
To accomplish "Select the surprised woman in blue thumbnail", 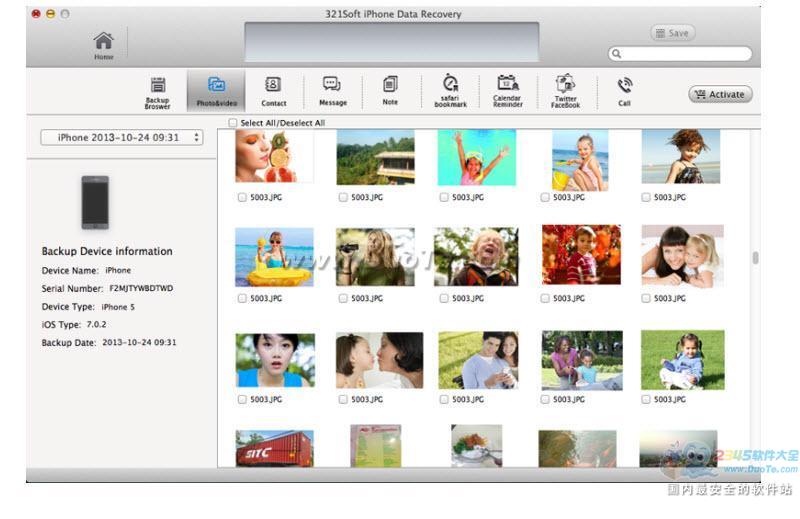I will (x=275, y=360).
